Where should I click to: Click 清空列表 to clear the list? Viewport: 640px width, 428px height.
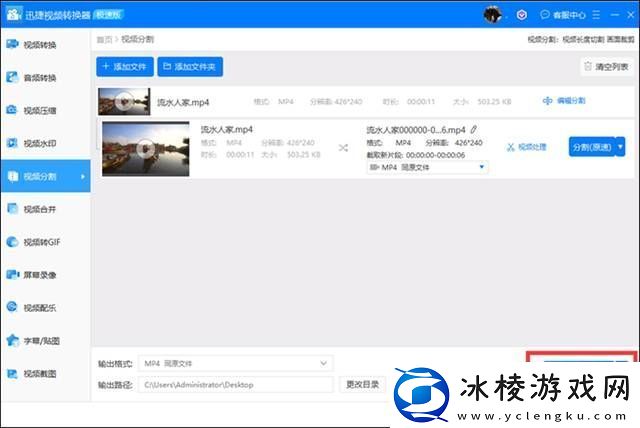pyautogui.click(x=607, y=67)
